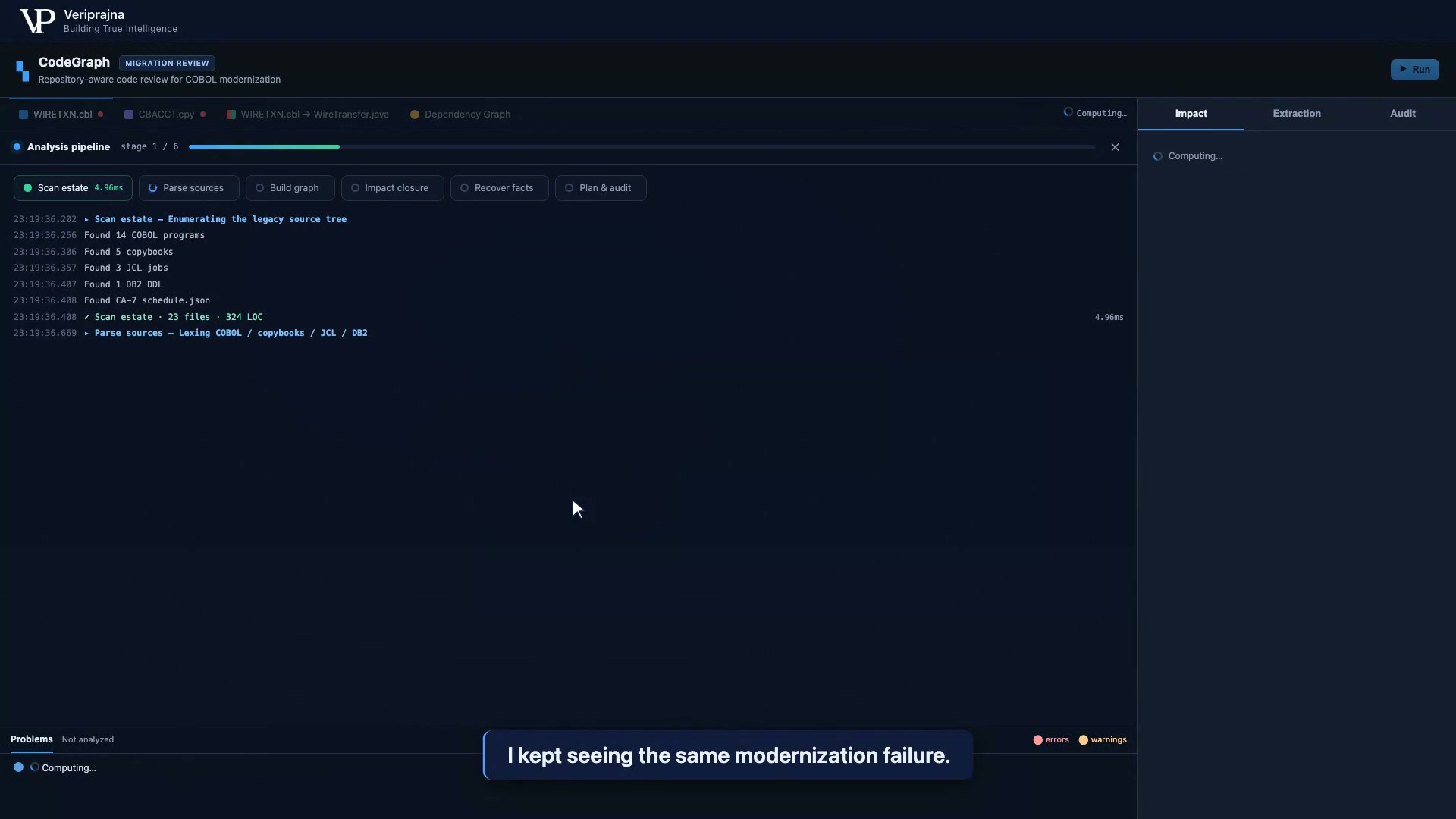Close the Analysis pipeline panel
The image size is (1456, 819).
point(1115,147)
